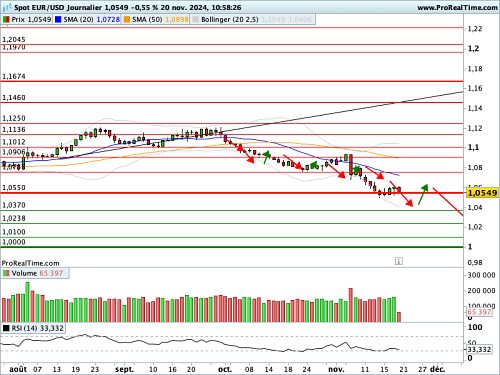Select the 1,0906 level label

(x=14, y=152)
